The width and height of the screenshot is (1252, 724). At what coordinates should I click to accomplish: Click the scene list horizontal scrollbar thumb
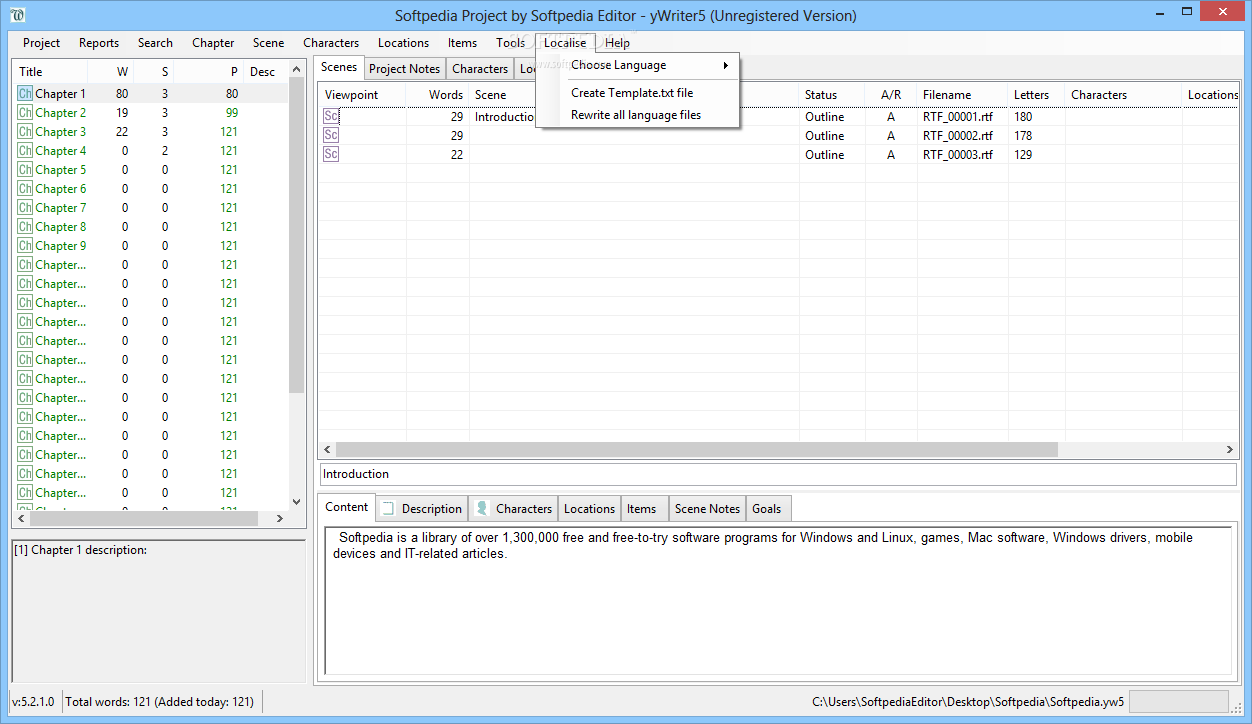696,450
